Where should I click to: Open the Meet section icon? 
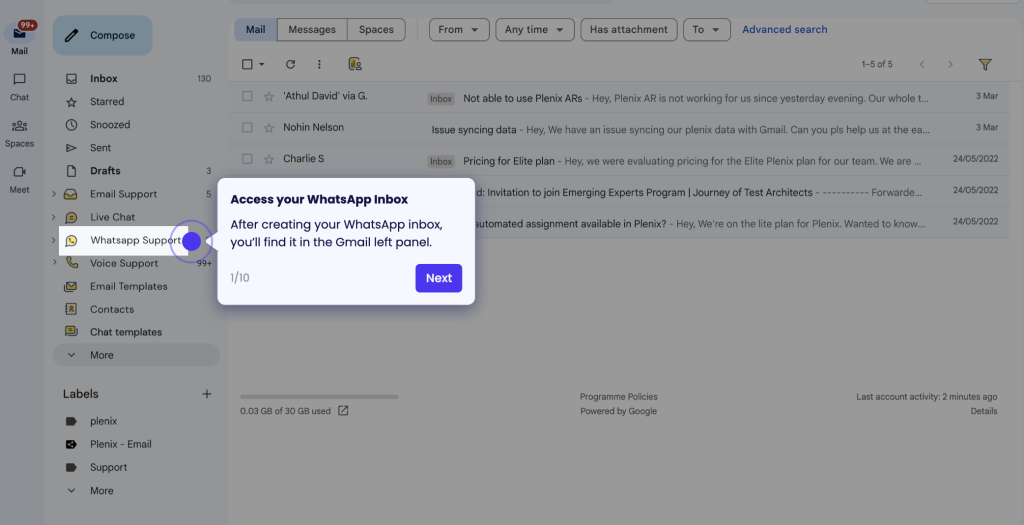[19, 172]
